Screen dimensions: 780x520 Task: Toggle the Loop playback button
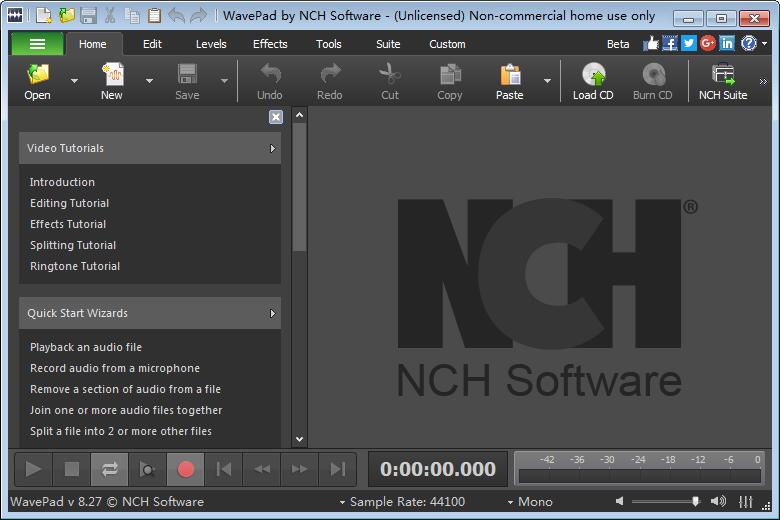(109, 469)
